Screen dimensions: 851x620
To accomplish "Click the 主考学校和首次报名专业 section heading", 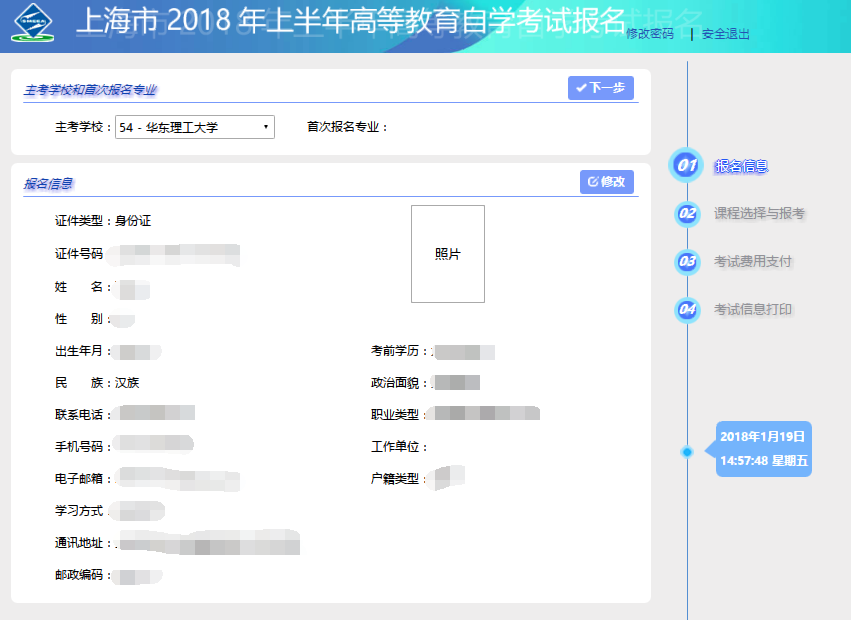I will point(91,91).
